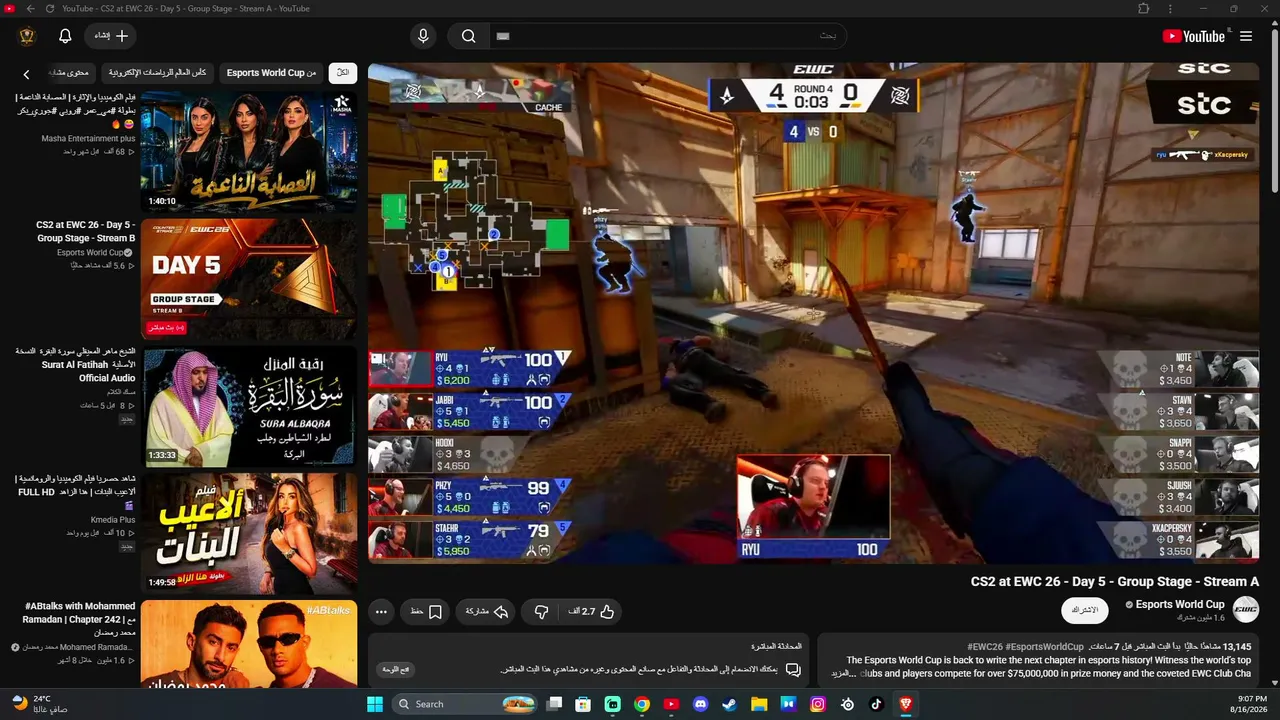
Task: Open the YouTube guide hamburger menu
Action: [x=1246, y=36]
